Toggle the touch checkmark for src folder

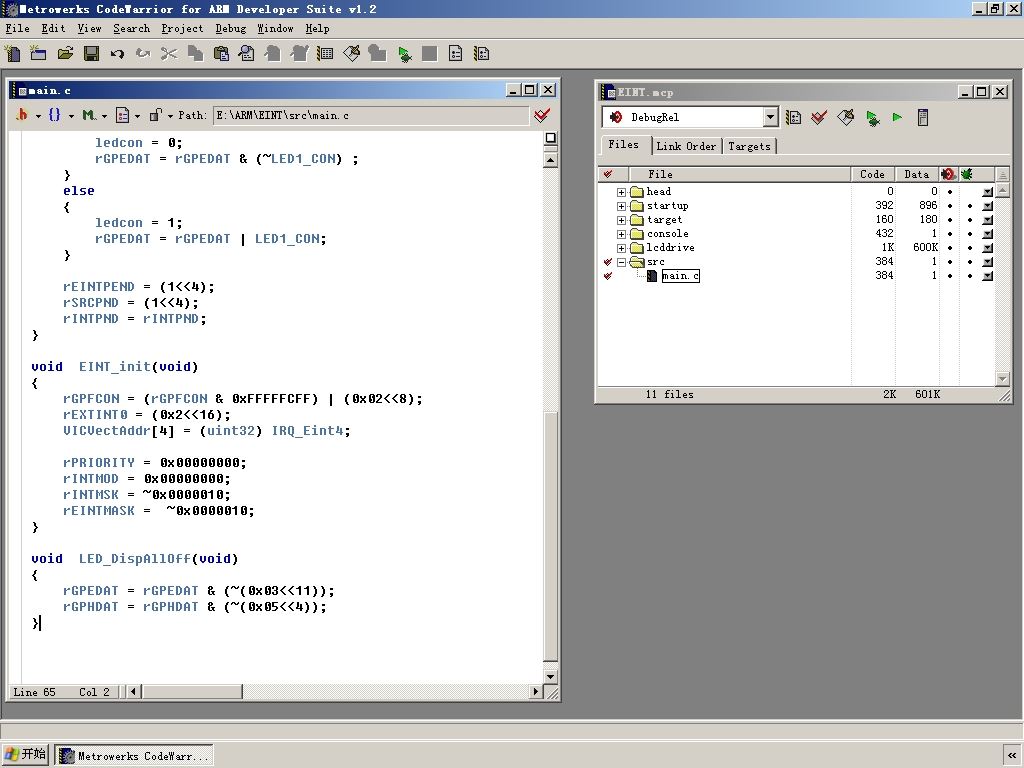(608, 262)
